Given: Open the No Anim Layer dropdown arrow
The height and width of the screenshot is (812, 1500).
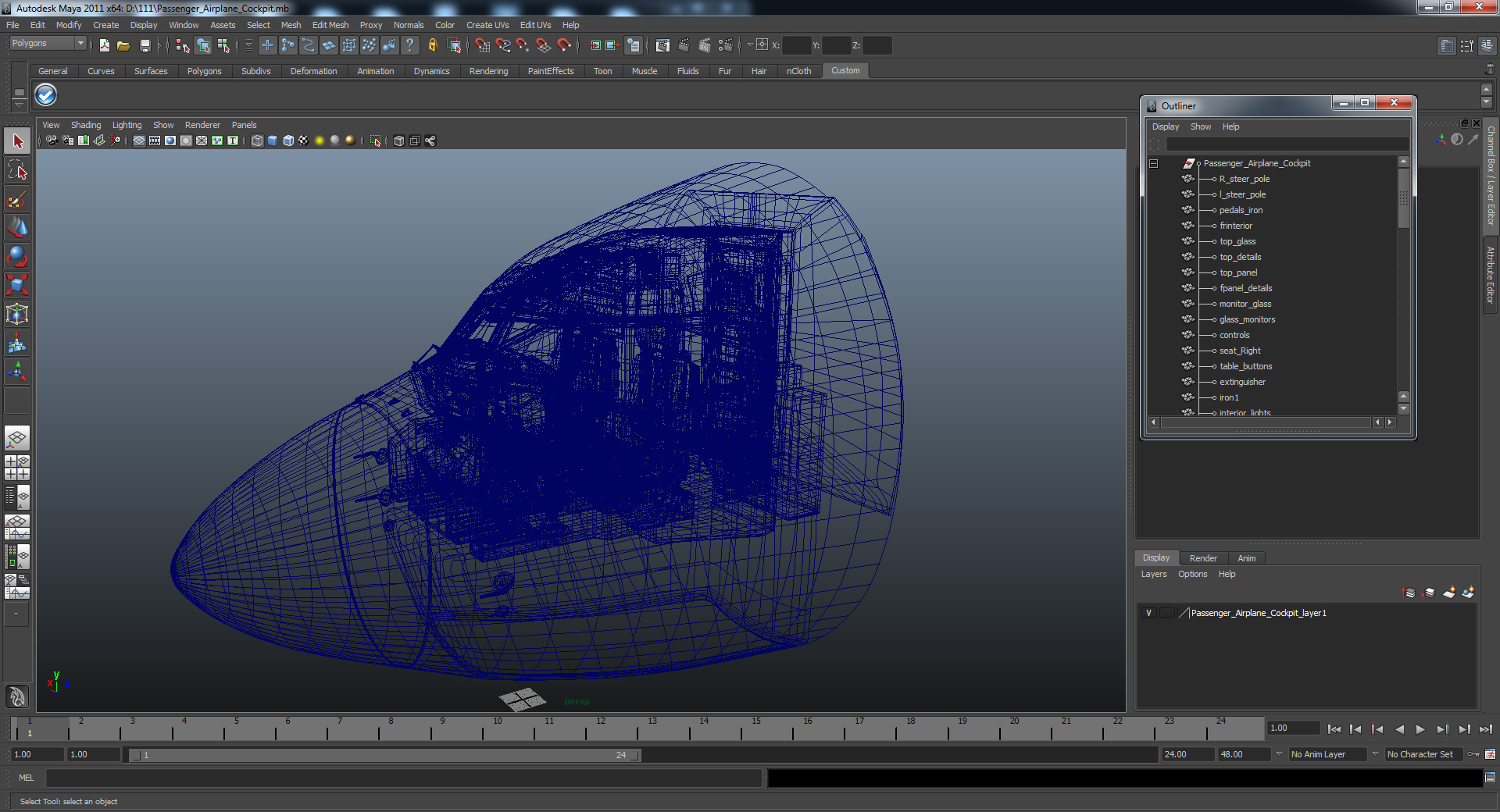Looking at the screenshot, I should tap(1279, 754).
